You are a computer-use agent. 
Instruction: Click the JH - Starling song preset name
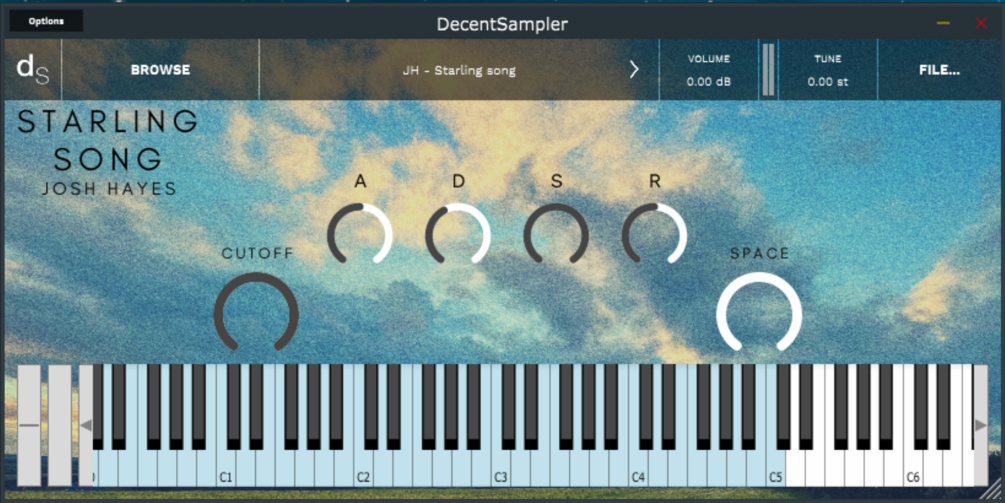[459, 70]
